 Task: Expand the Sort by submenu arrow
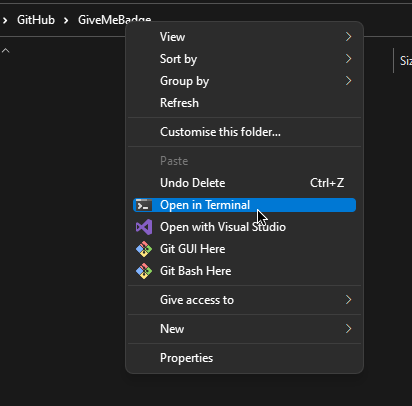pos(348,59)
